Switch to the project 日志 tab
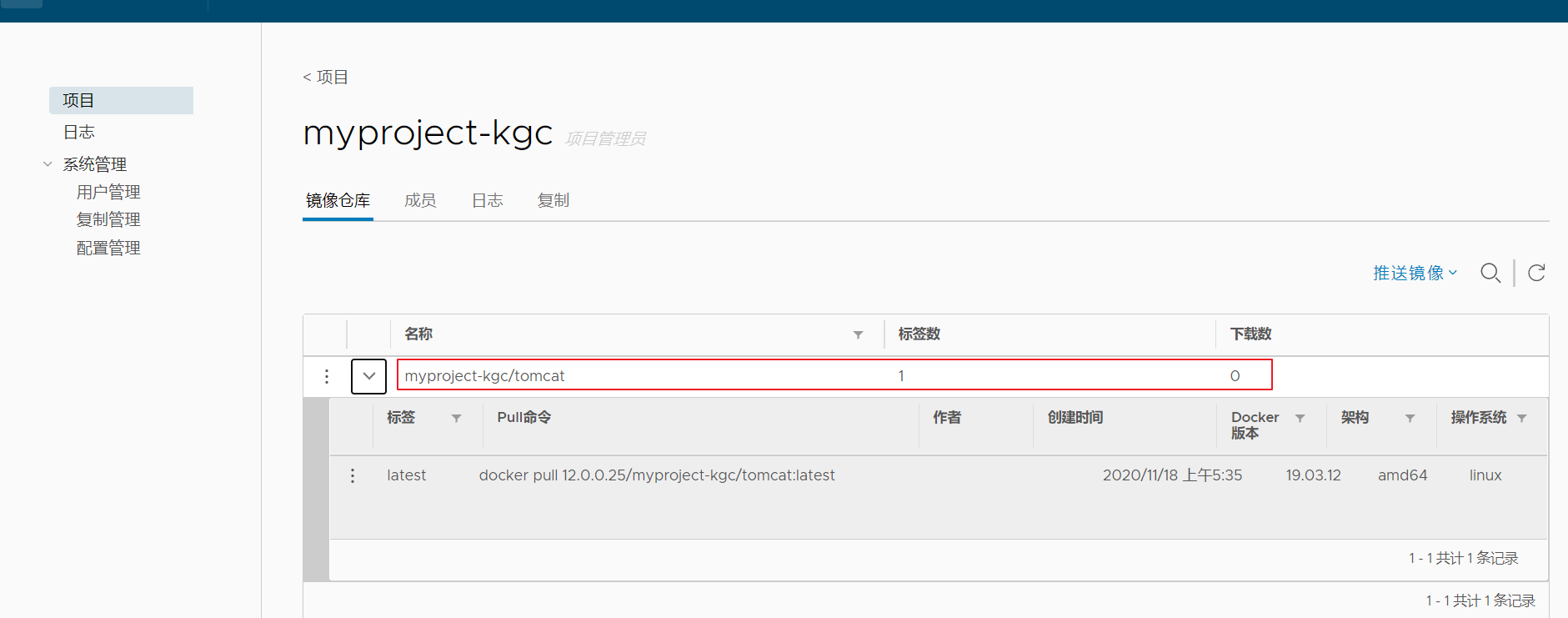The height and width of the screenshot is (618, 1568). (x=487, y=200)
